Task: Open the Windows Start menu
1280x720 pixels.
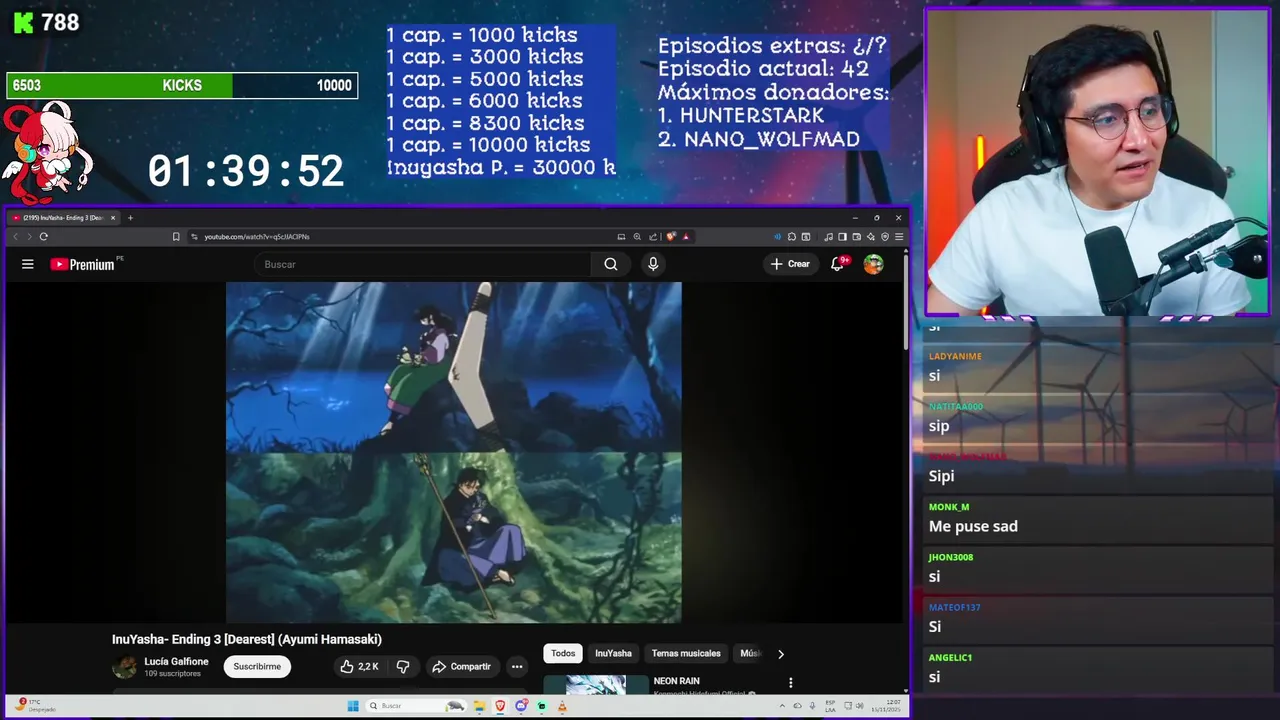Action: tap(353, 706)
